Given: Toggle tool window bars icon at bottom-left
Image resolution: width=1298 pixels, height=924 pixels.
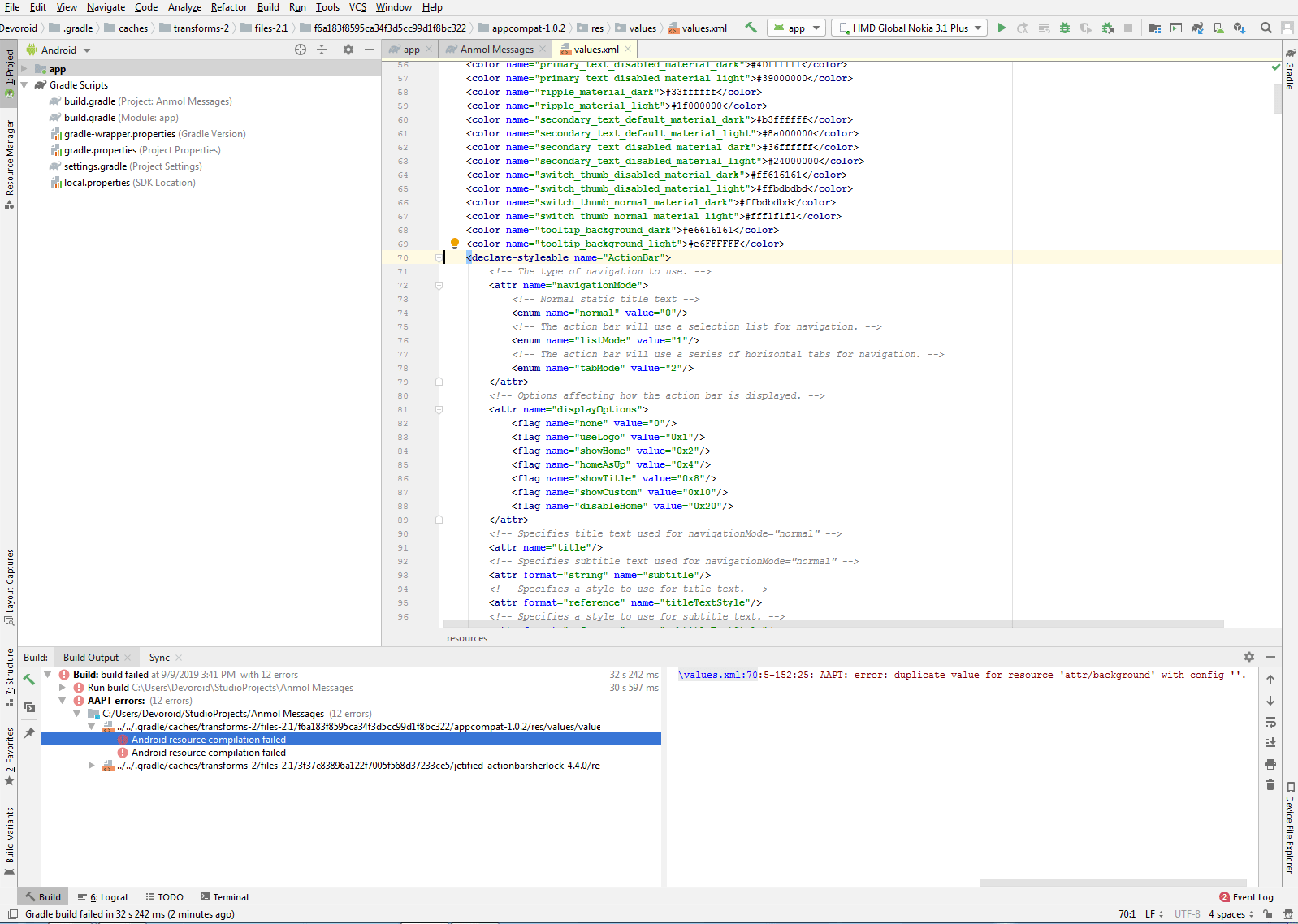Looking at the screenshot, I should 12,914.
